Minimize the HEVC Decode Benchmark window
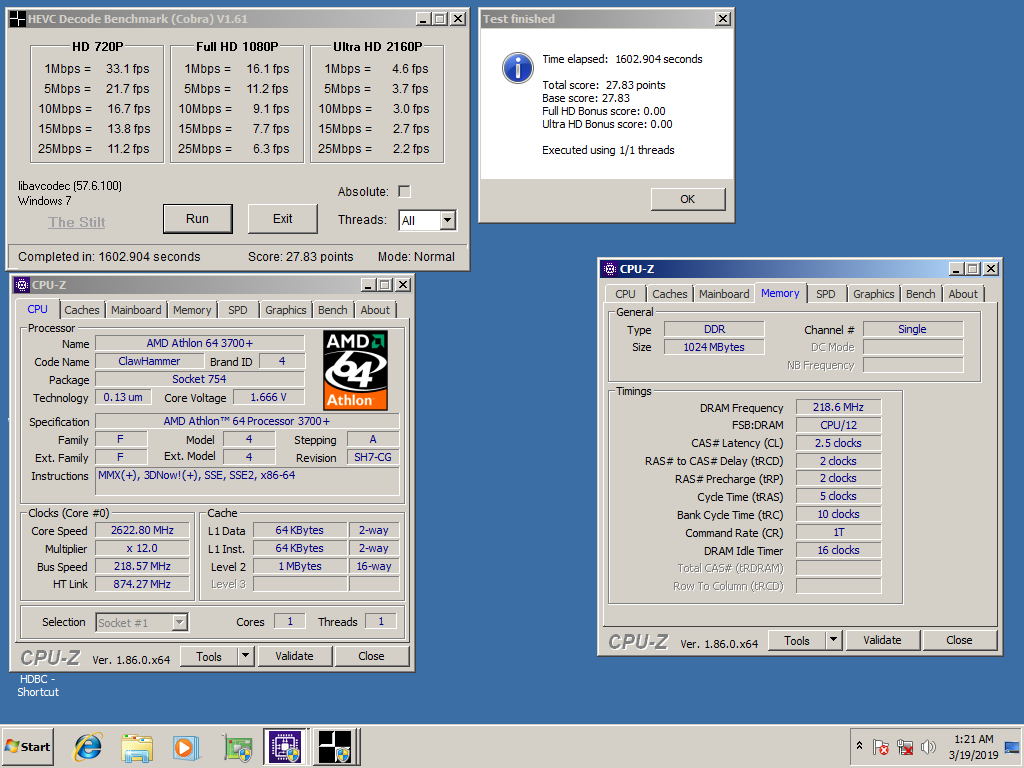The image size is (1024, 768). [x=423, y=19]
